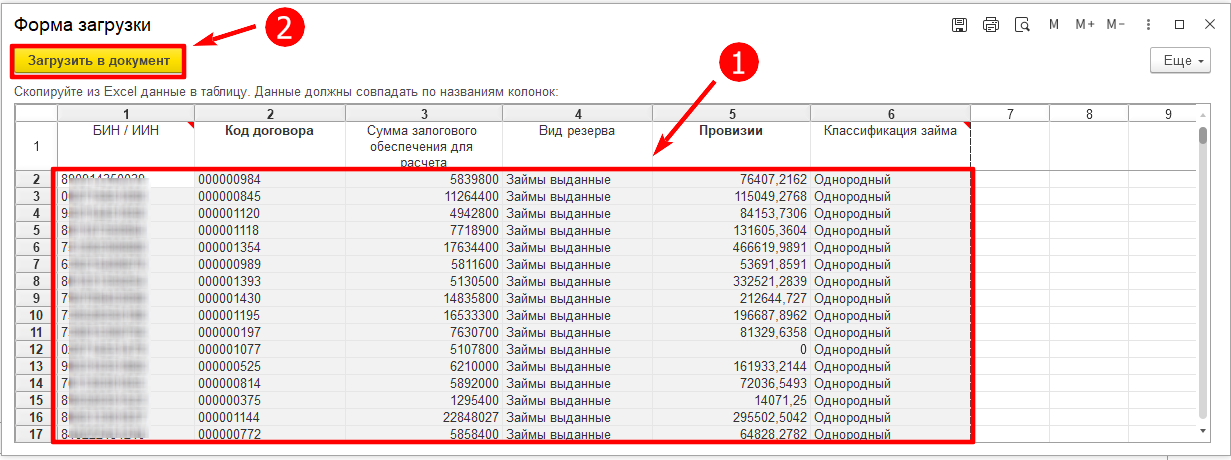Click provisions cell 14071,25
The width and height of the screenshot is (1231, 460).
tap(732, 400)
